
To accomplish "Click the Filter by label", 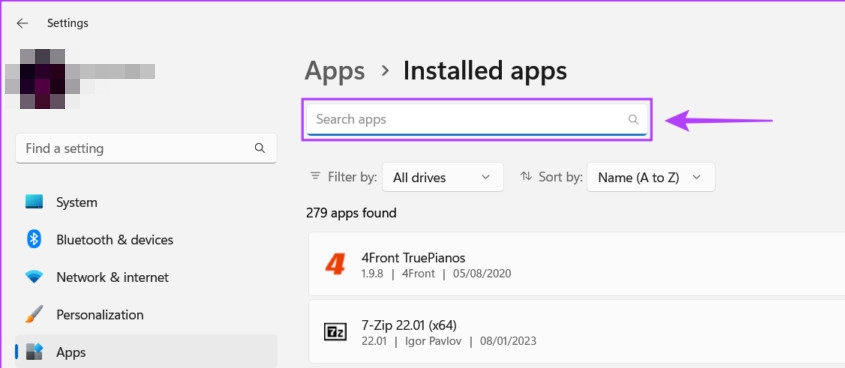I will point(352,177).
